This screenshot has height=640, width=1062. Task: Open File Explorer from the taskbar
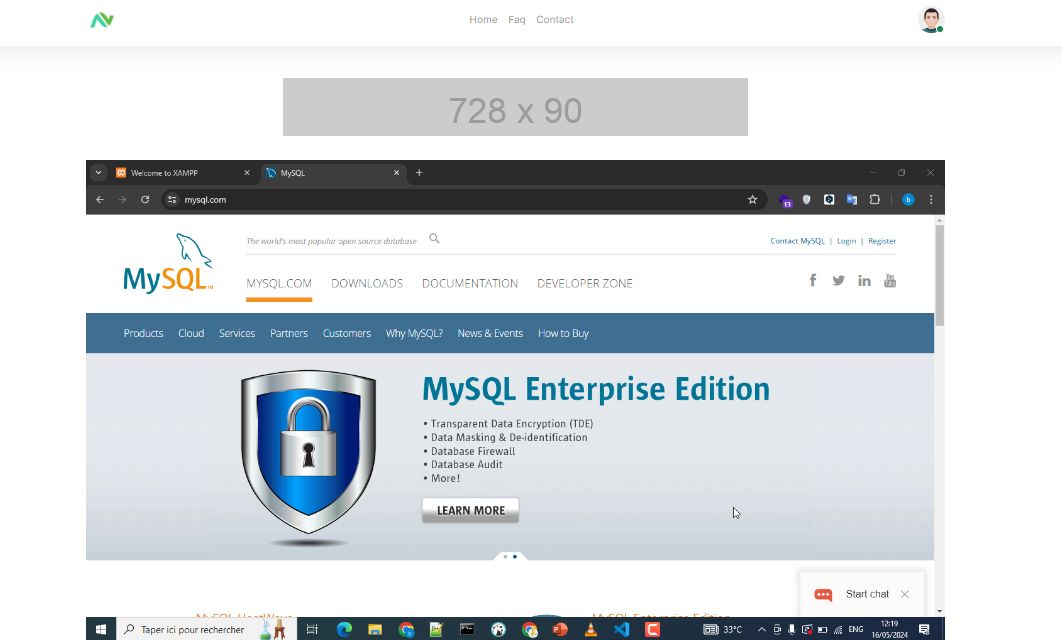point(375,629)
